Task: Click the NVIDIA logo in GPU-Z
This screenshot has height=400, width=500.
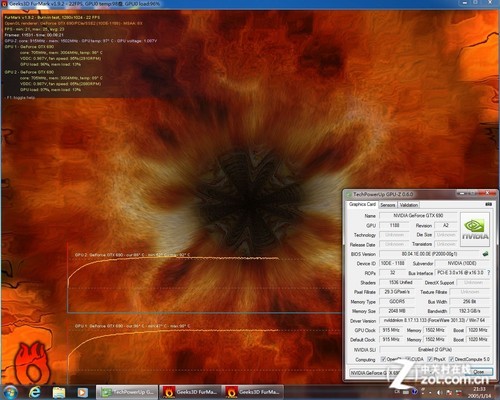Action: tap(475, 230)
